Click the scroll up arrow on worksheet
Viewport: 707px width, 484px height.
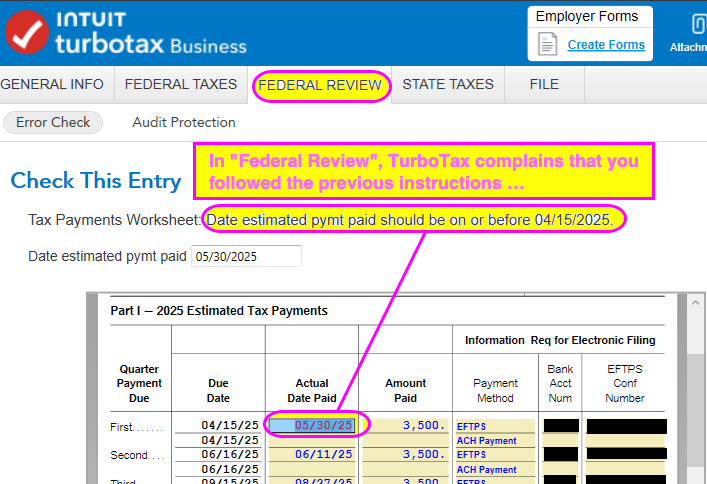coord(695,303)
